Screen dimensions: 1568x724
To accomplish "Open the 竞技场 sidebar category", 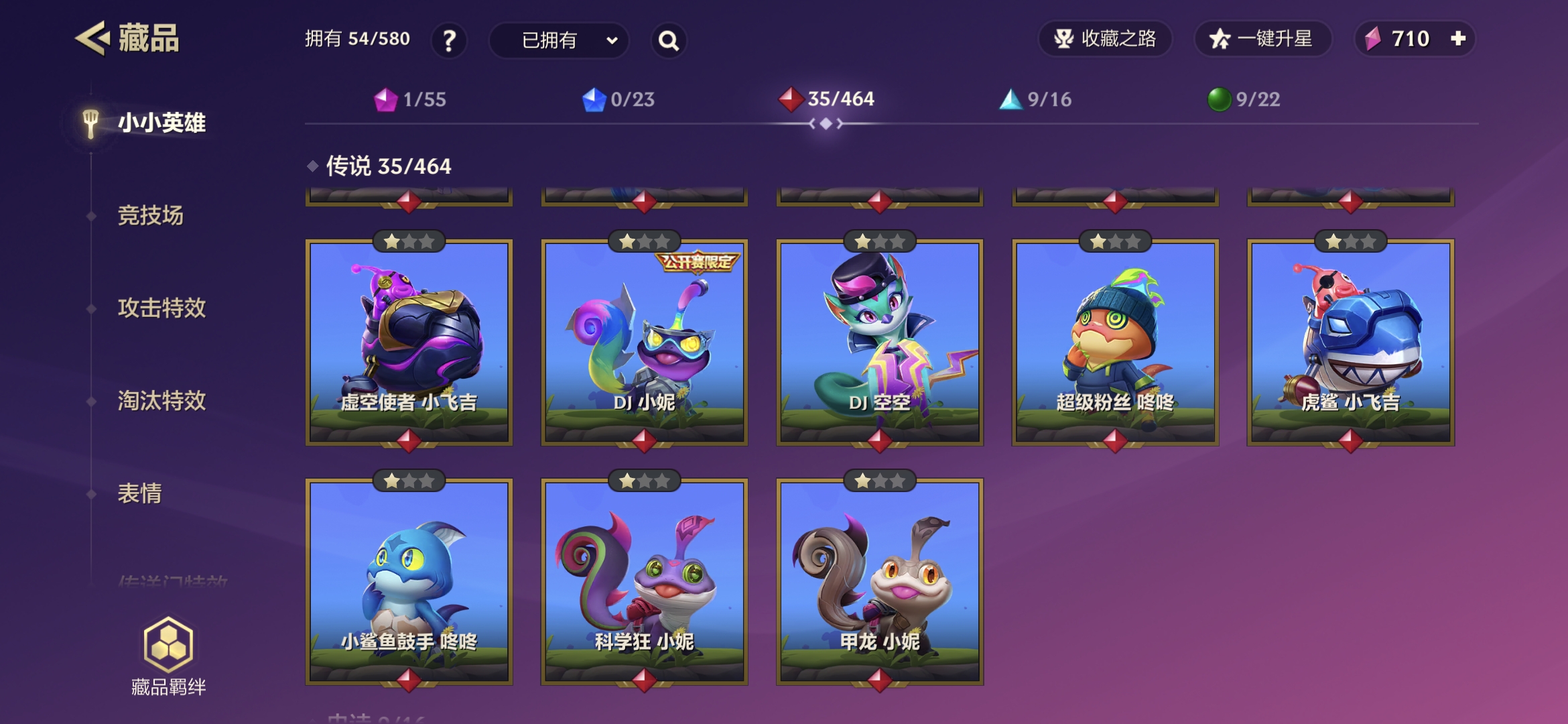I will pos(150,215).
